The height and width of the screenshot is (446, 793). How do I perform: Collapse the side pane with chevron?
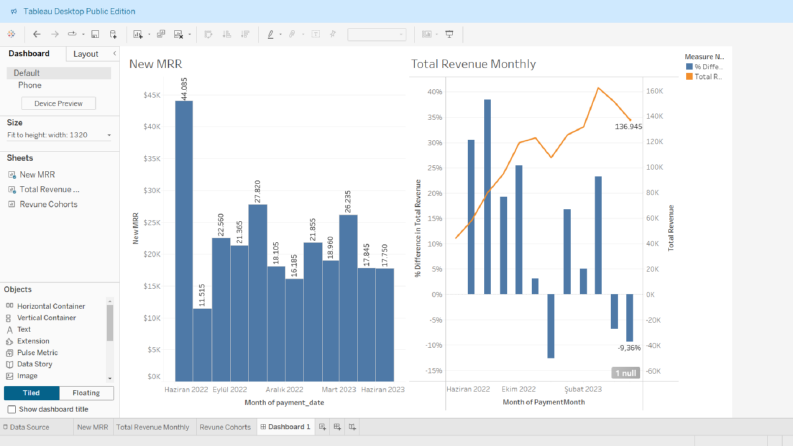pyautogui.click(x=115, y=54)
